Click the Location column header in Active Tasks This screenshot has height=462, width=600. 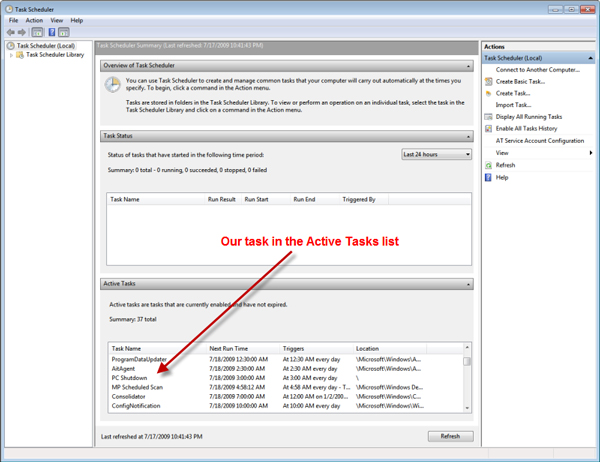pos(390,349)
